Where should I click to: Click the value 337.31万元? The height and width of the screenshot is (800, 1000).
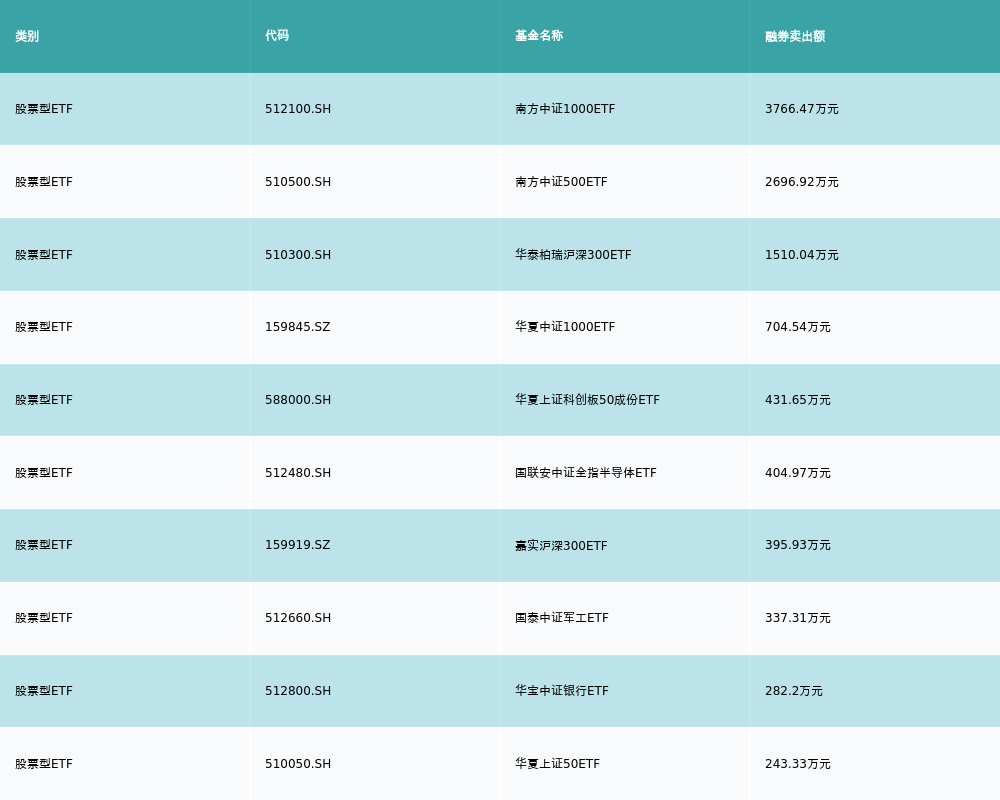[798, 618]
